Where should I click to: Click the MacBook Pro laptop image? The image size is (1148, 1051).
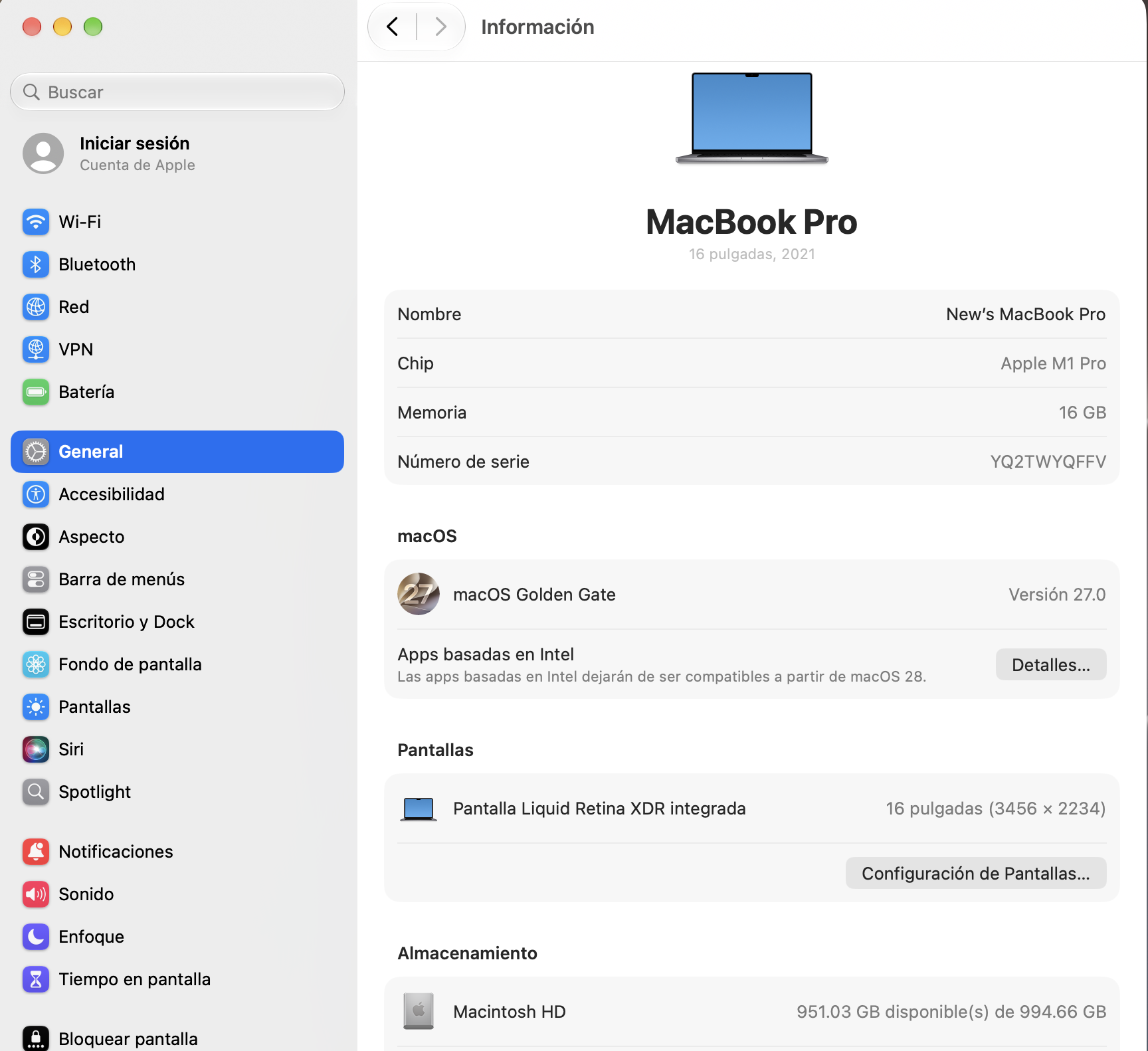752,118
